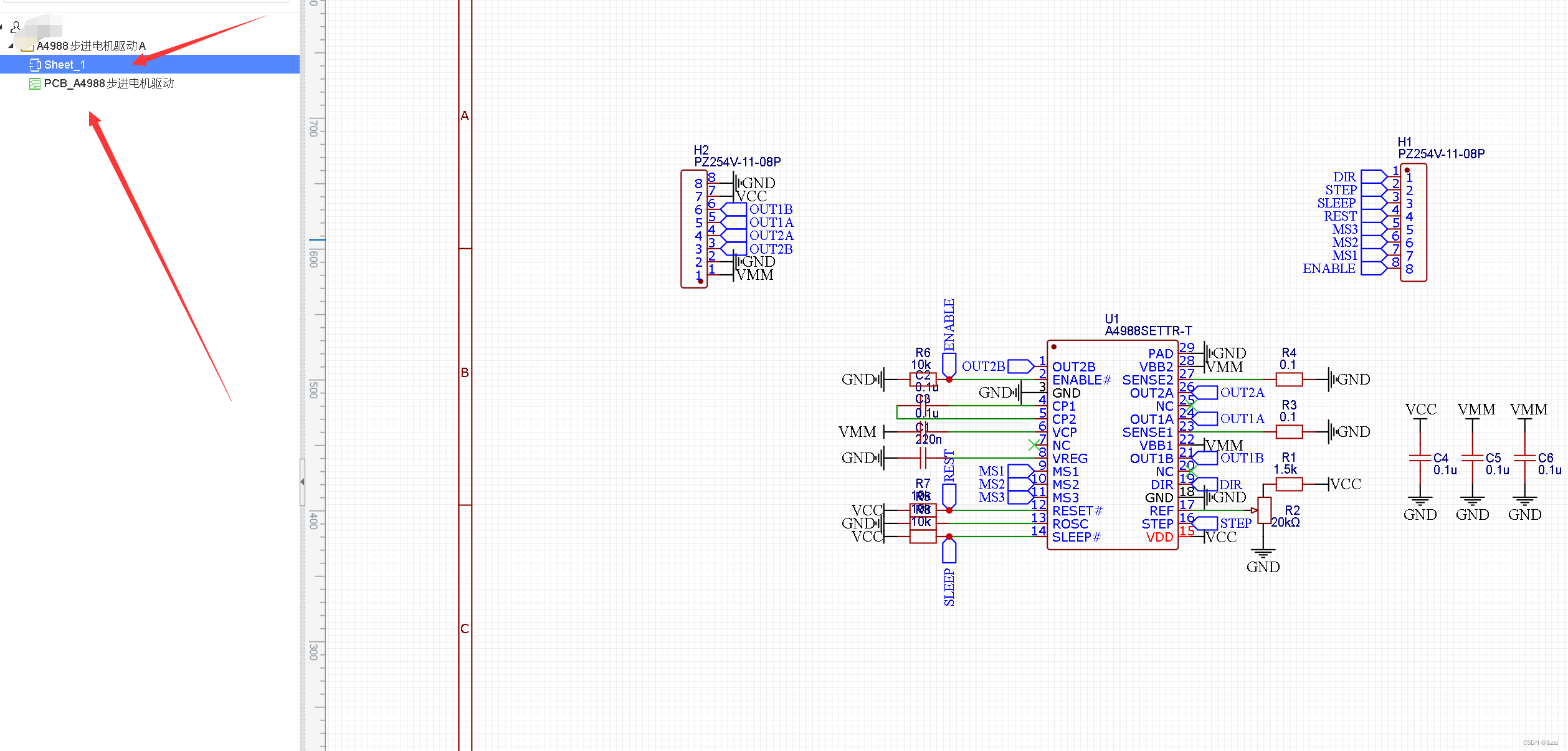This screenshot has width=1568, height=751.
Task: Select the PAD pin 29 name on U1
Action: coord(1161,353)
